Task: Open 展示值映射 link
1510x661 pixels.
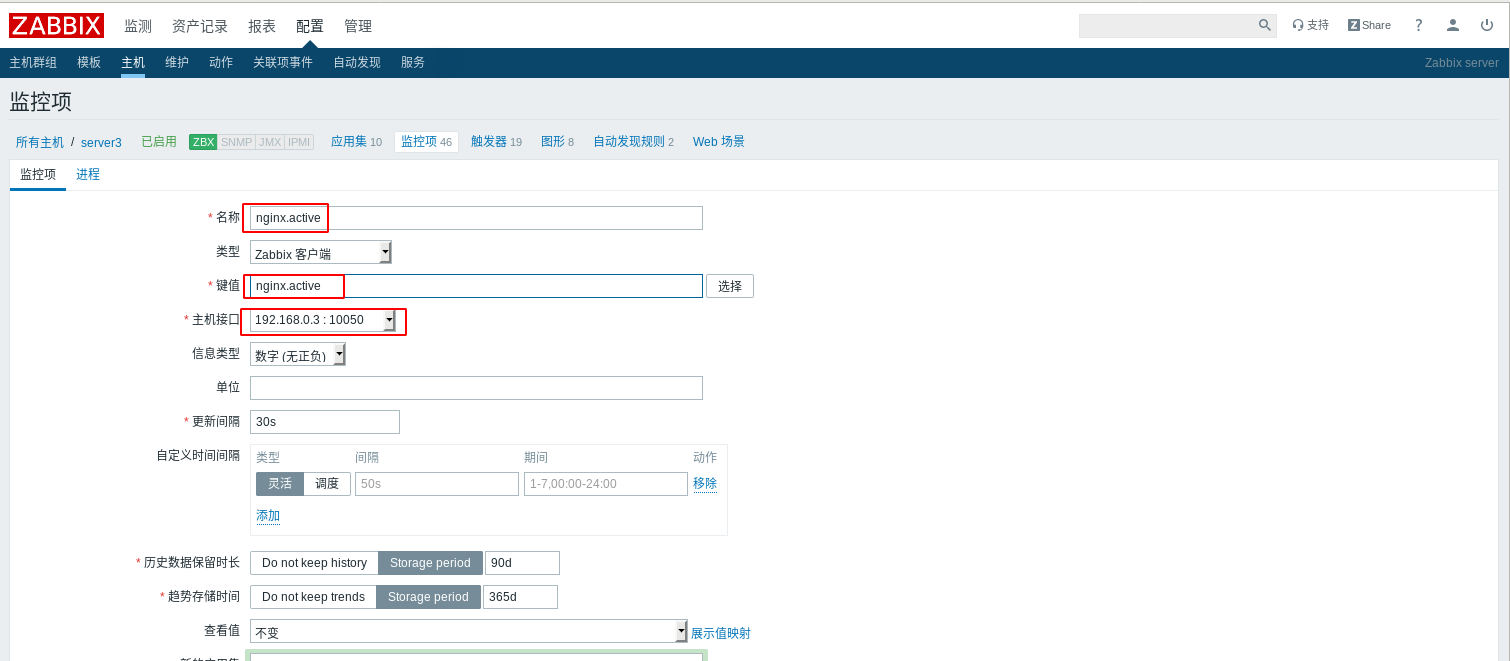Action: click(x=721, y=633)
